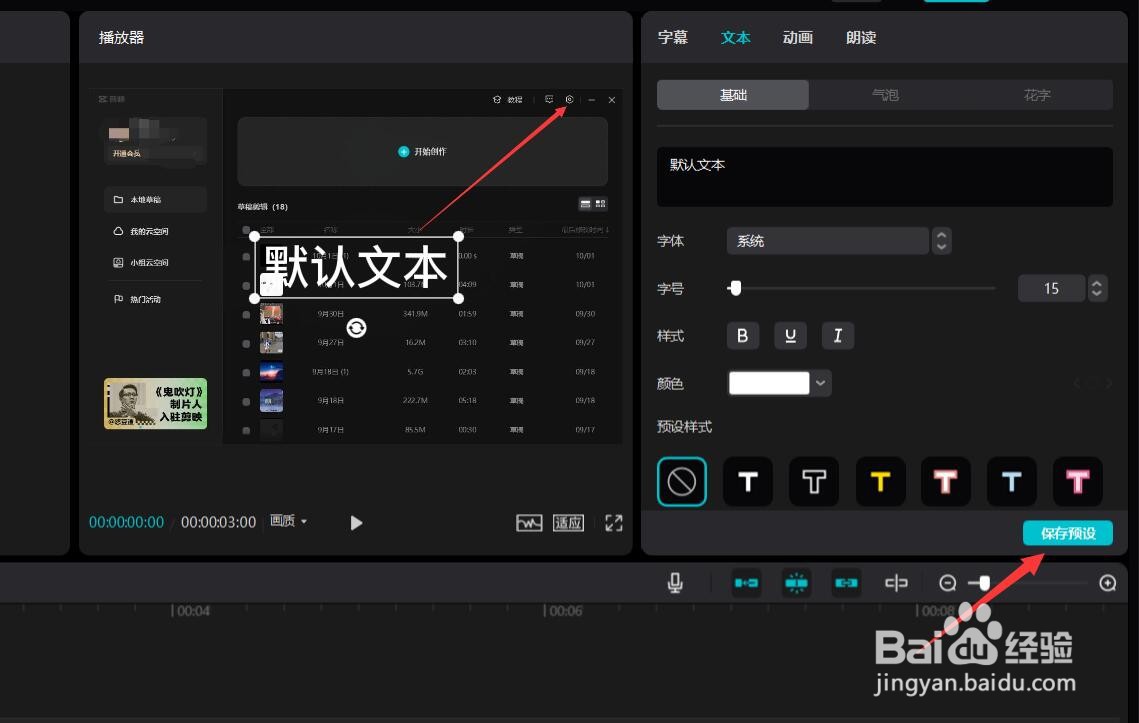Enter fullscreen preview mode
This screenshot has width=1139, height=723.
pos(614,523)
